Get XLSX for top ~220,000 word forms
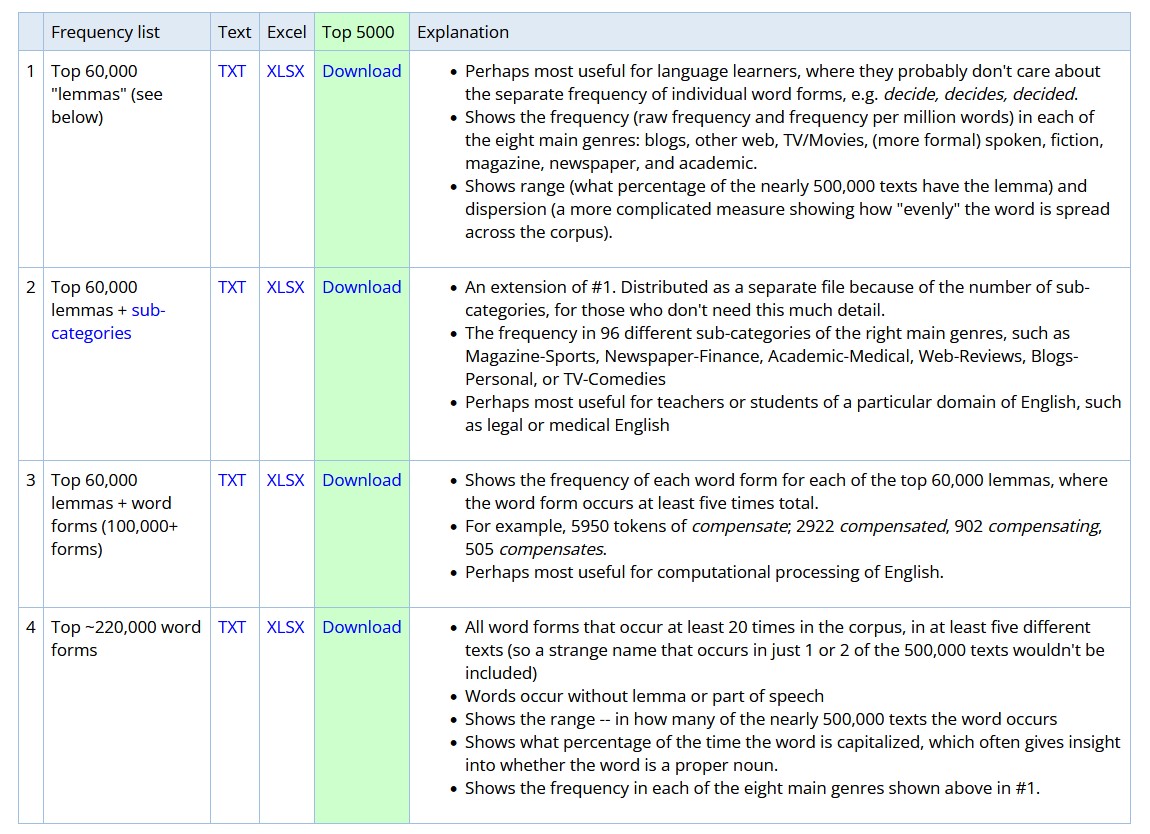The width and height of the screenshot is (1150, 834). (x=285, y=627)
